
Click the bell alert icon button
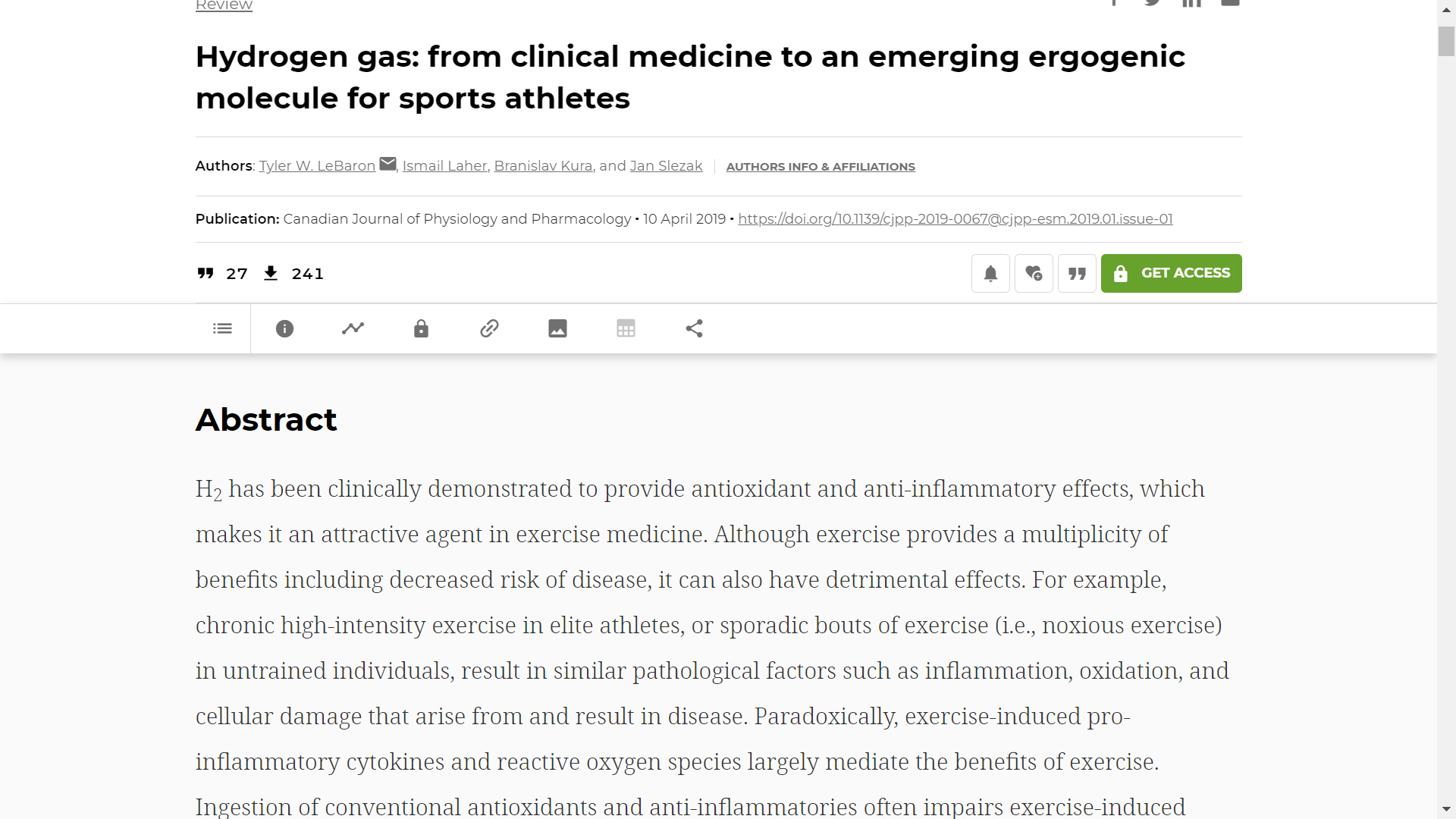(990, 273)
